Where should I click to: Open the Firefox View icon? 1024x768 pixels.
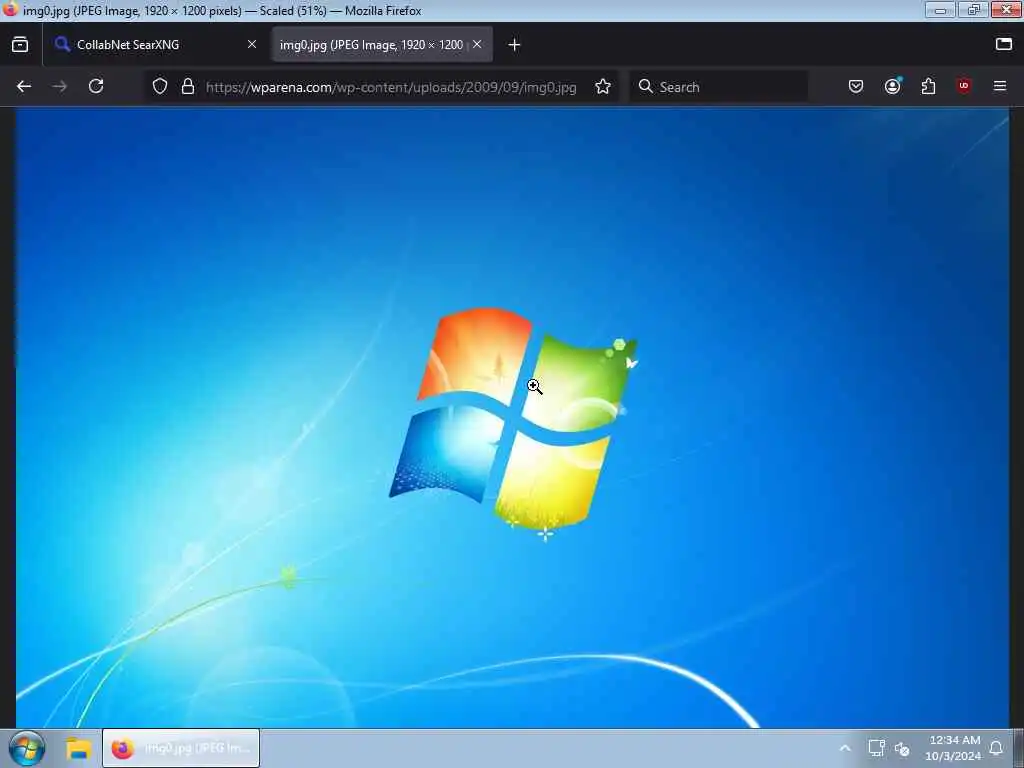click(x=20, y=44)
